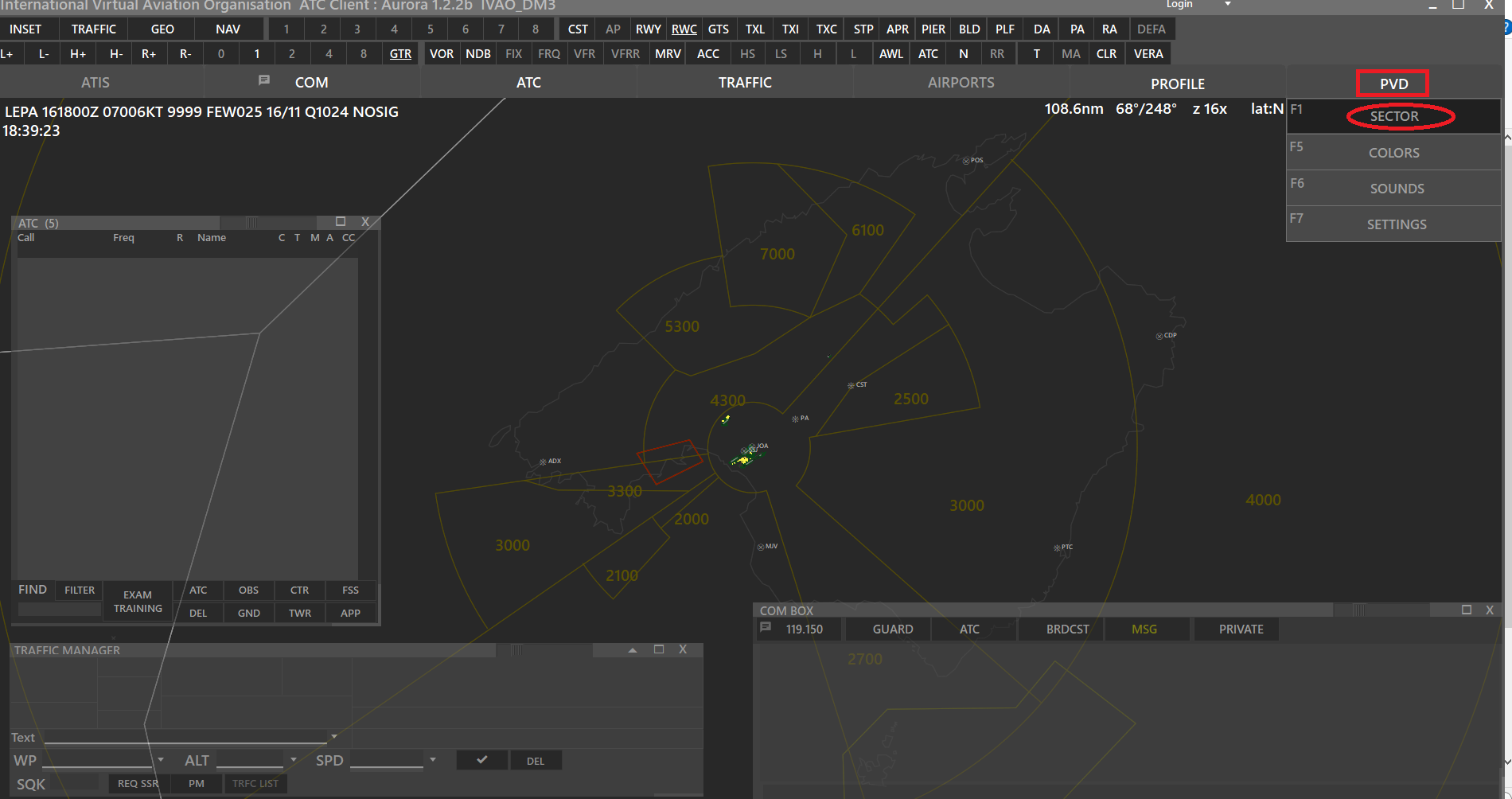Click the GEO toolbar button
This screenshot has height=799, width=1512.
162,29
